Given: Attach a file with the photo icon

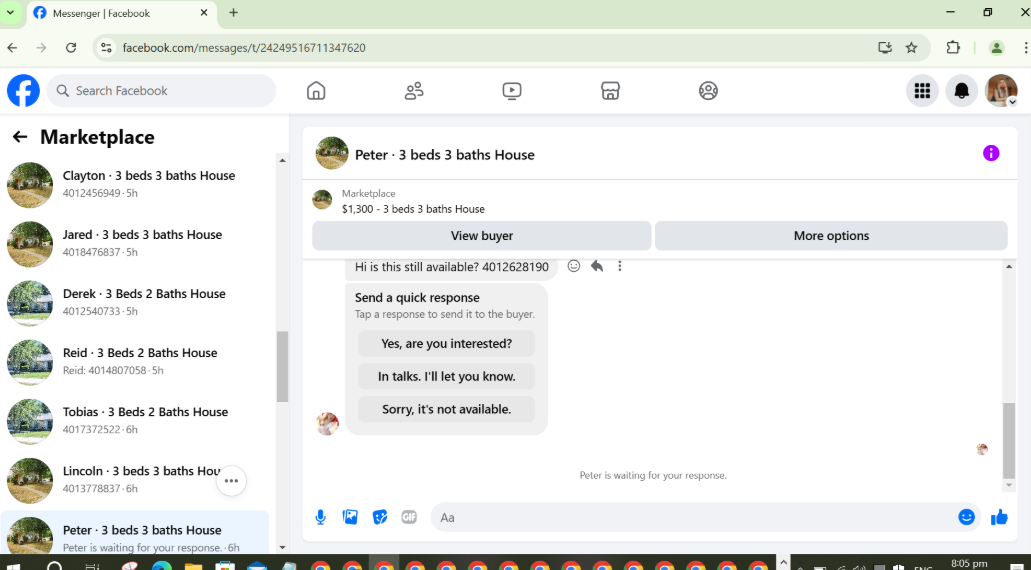Looking at the screenshot, I should pyautogui.click(x=350, y=517).
